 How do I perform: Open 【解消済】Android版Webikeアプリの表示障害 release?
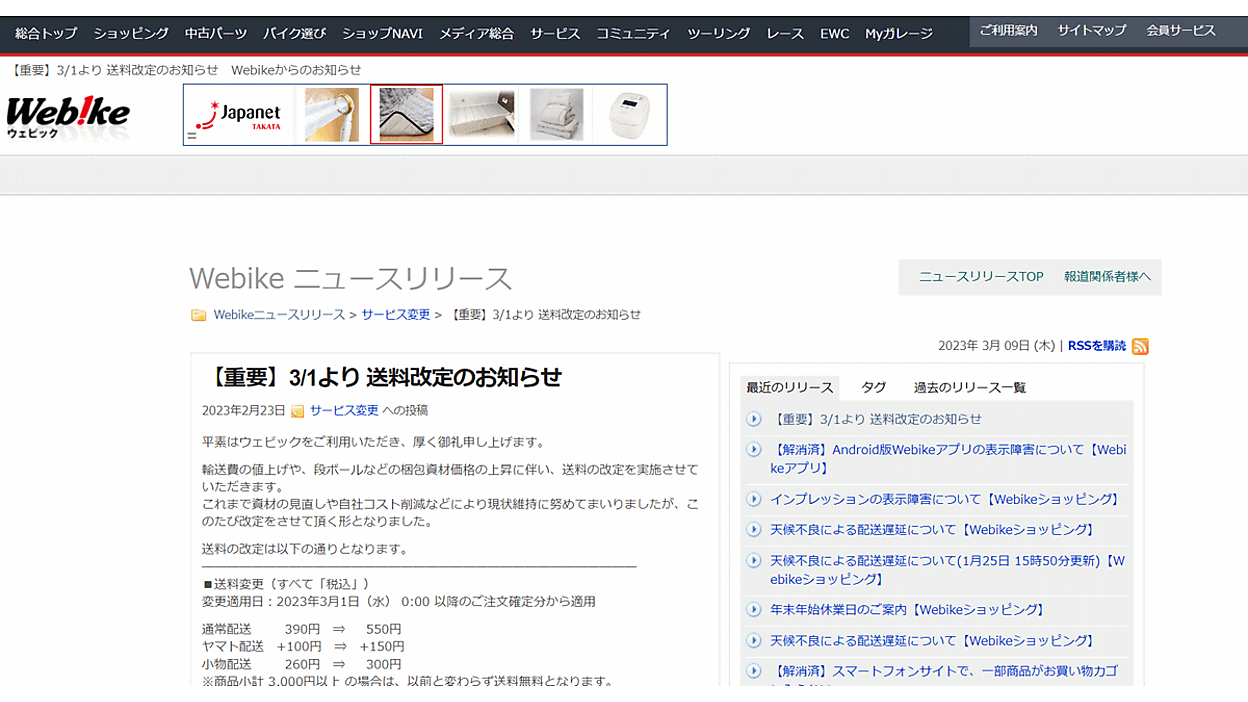[x=947, y=459]
